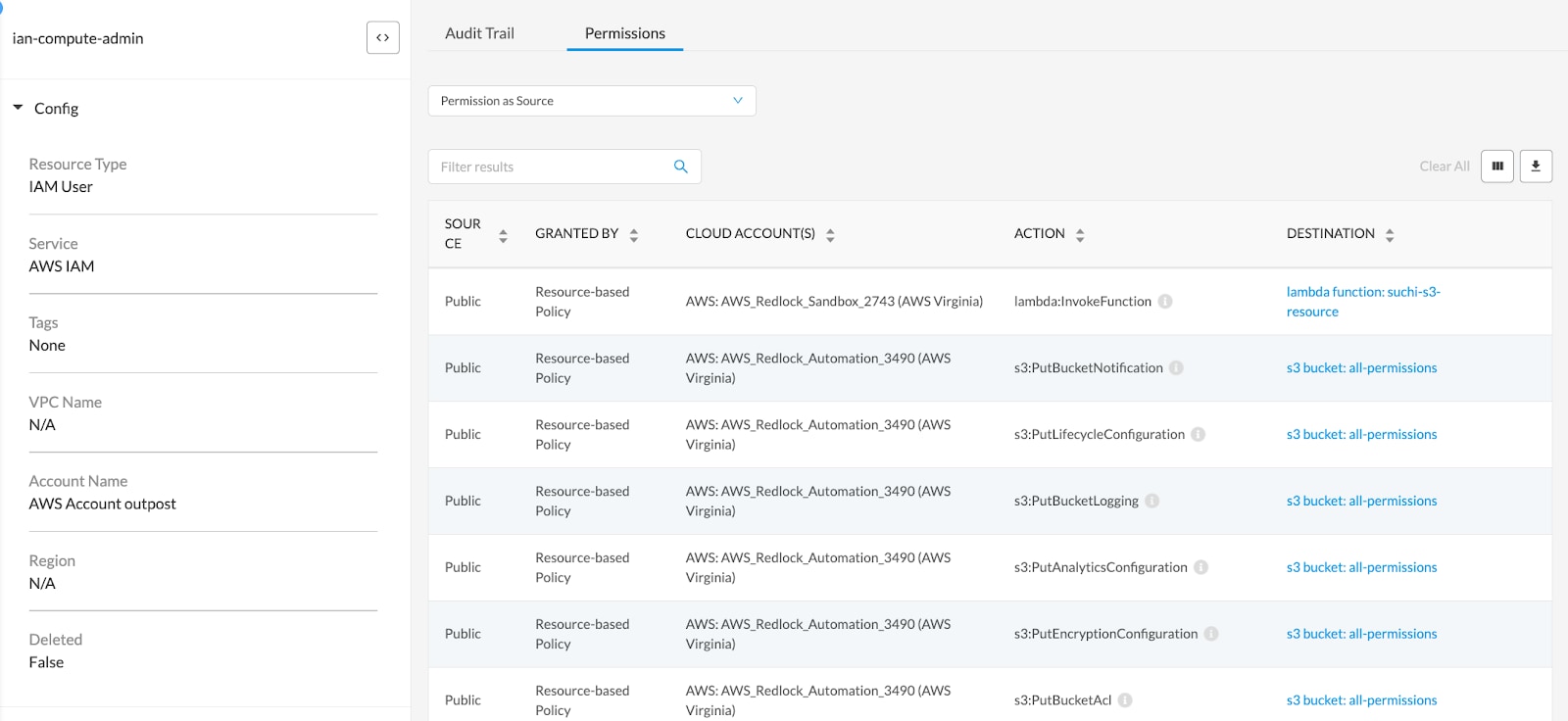Click the lambda:InvokeFunction action text
Screen dimensions: 1568x721
click(1083, 302)
